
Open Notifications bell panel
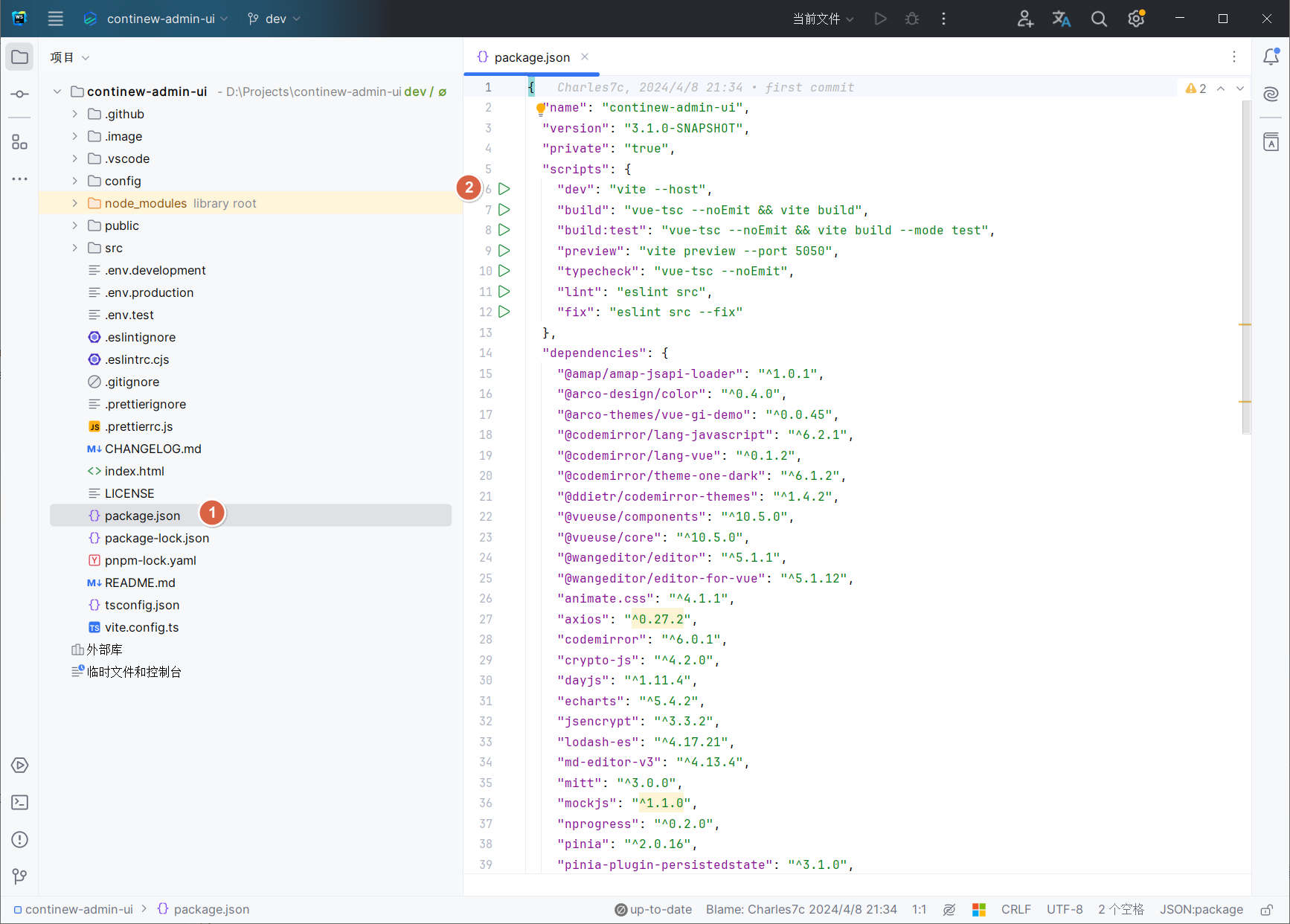click(1271, 57)
